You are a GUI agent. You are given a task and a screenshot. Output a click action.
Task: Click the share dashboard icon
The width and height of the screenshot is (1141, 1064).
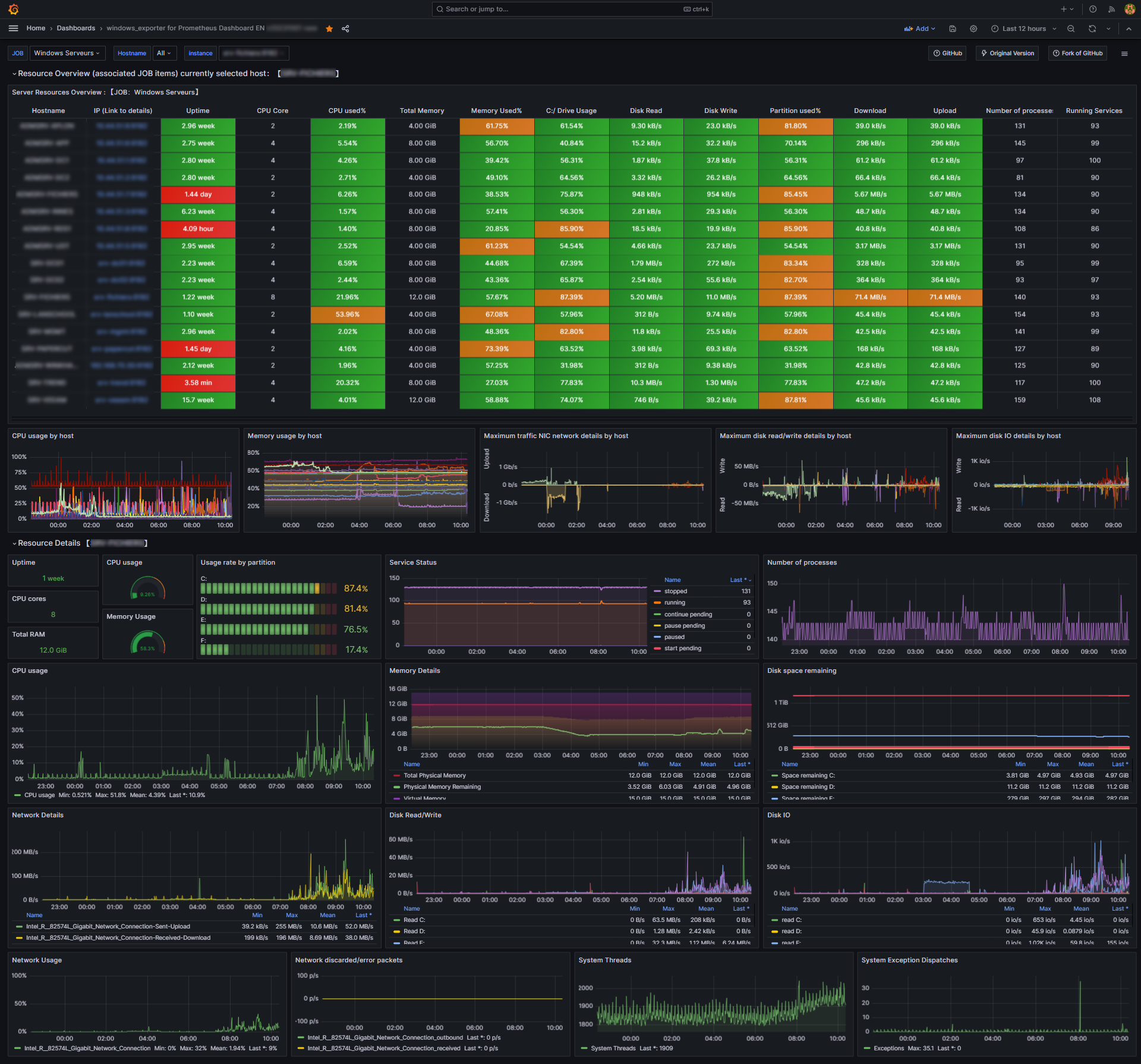(x=345, y=29)
